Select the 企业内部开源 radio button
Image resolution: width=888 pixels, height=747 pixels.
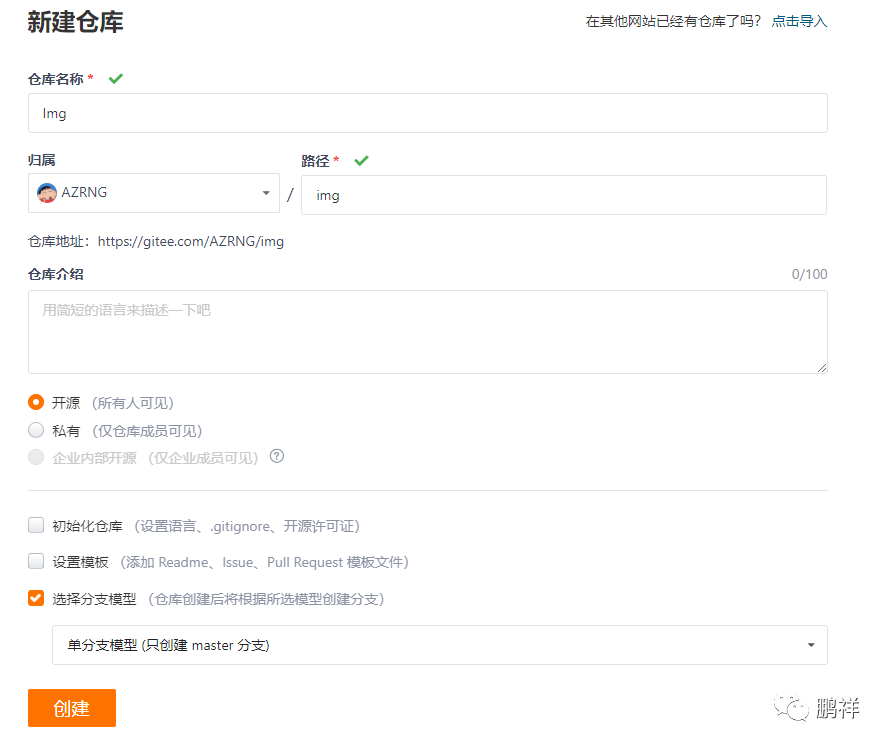tap(36, 457)
